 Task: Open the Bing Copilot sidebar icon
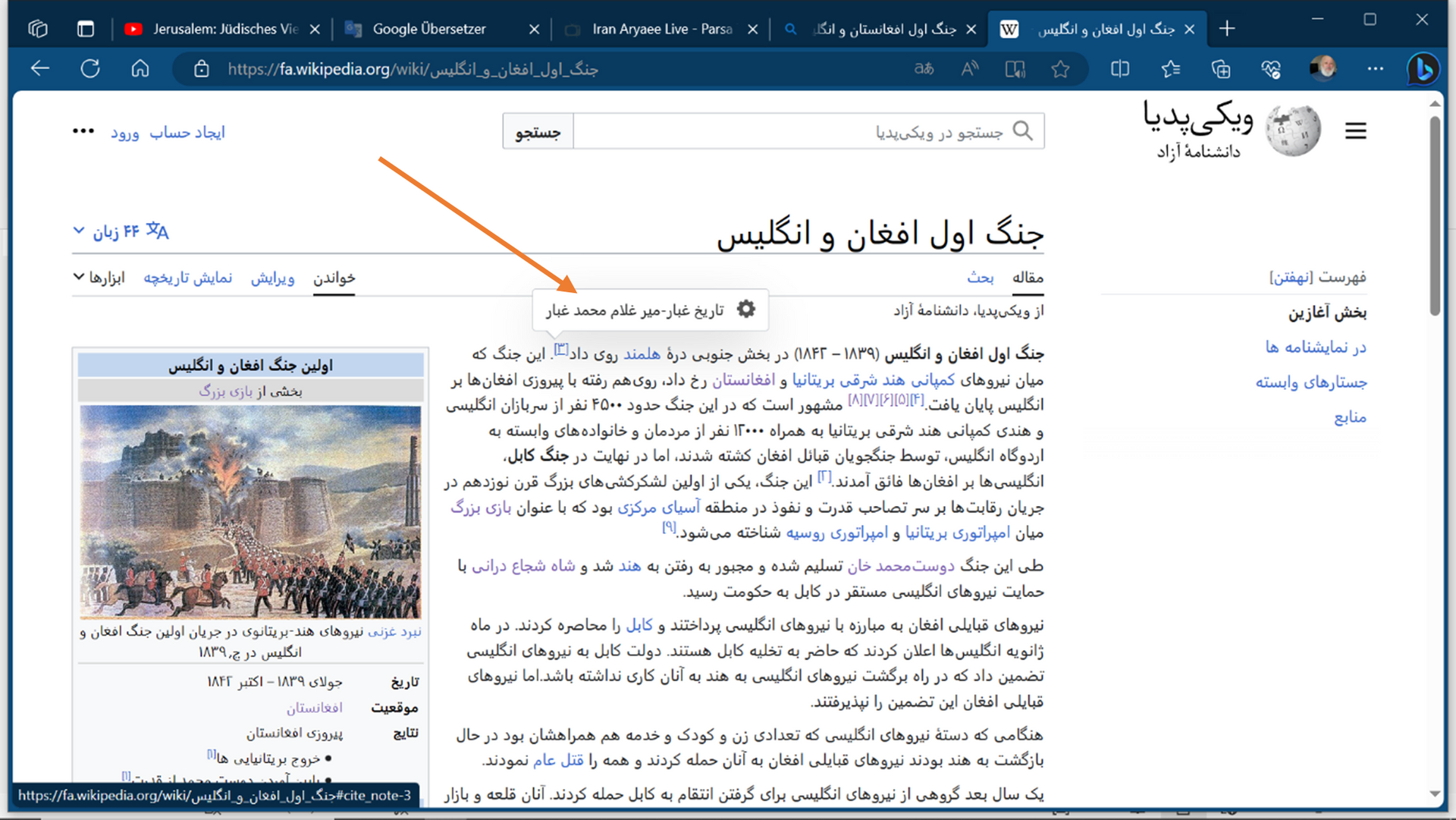pyautogui.click(x=1423, y=69)
